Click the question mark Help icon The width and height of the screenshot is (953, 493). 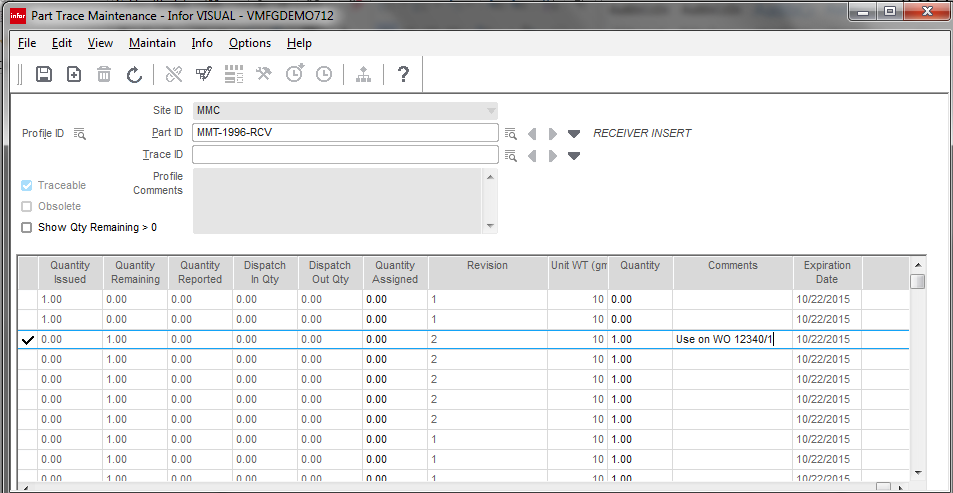[x=403, y=75]
